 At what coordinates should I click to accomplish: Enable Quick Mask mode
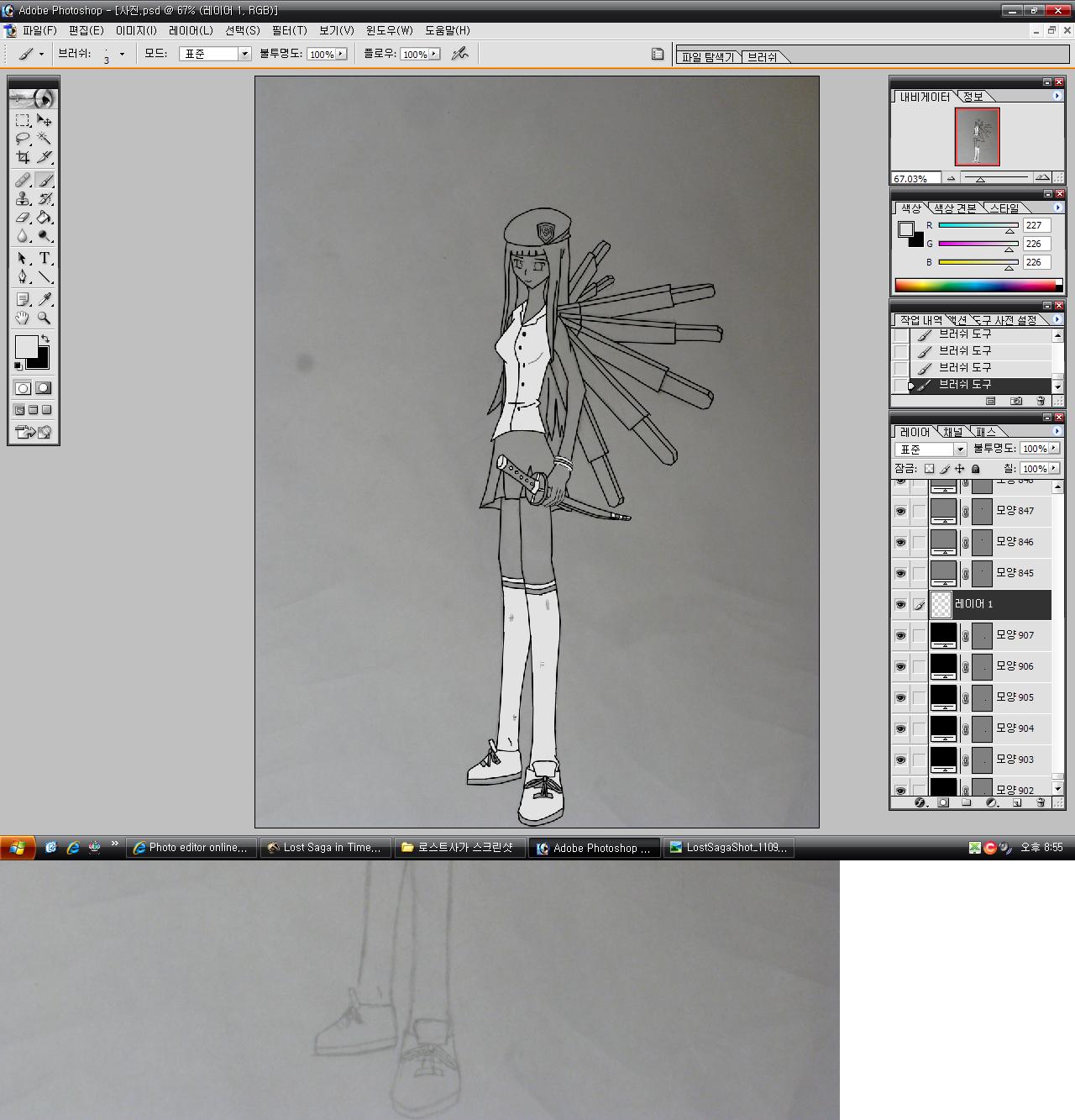(x=44, y=388)
